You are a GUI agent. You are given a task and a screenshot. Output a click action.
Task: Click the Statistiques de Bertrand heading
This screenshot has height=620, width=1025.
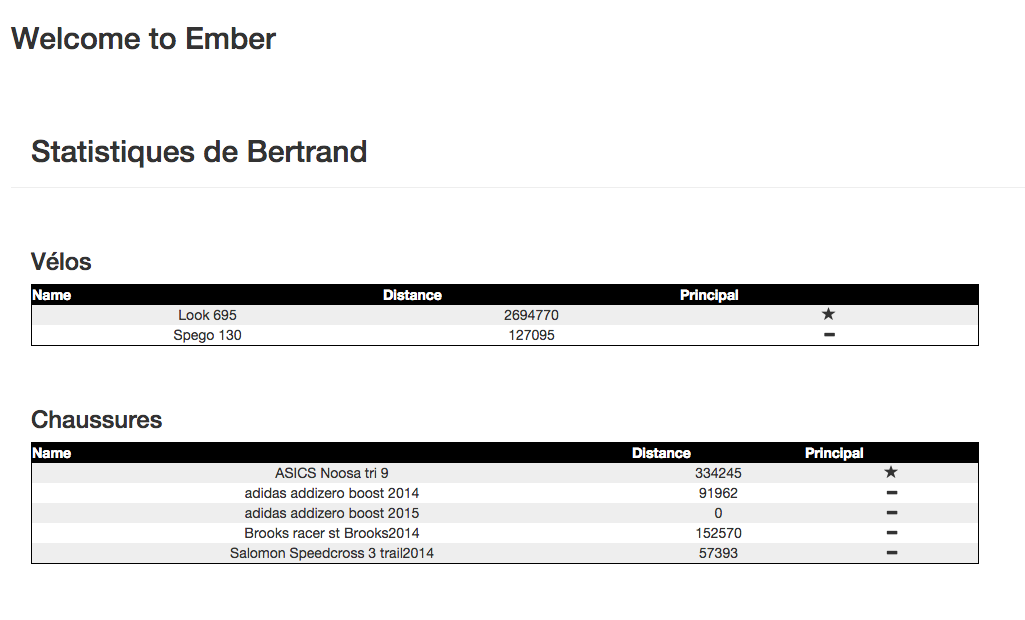(199, 152)
